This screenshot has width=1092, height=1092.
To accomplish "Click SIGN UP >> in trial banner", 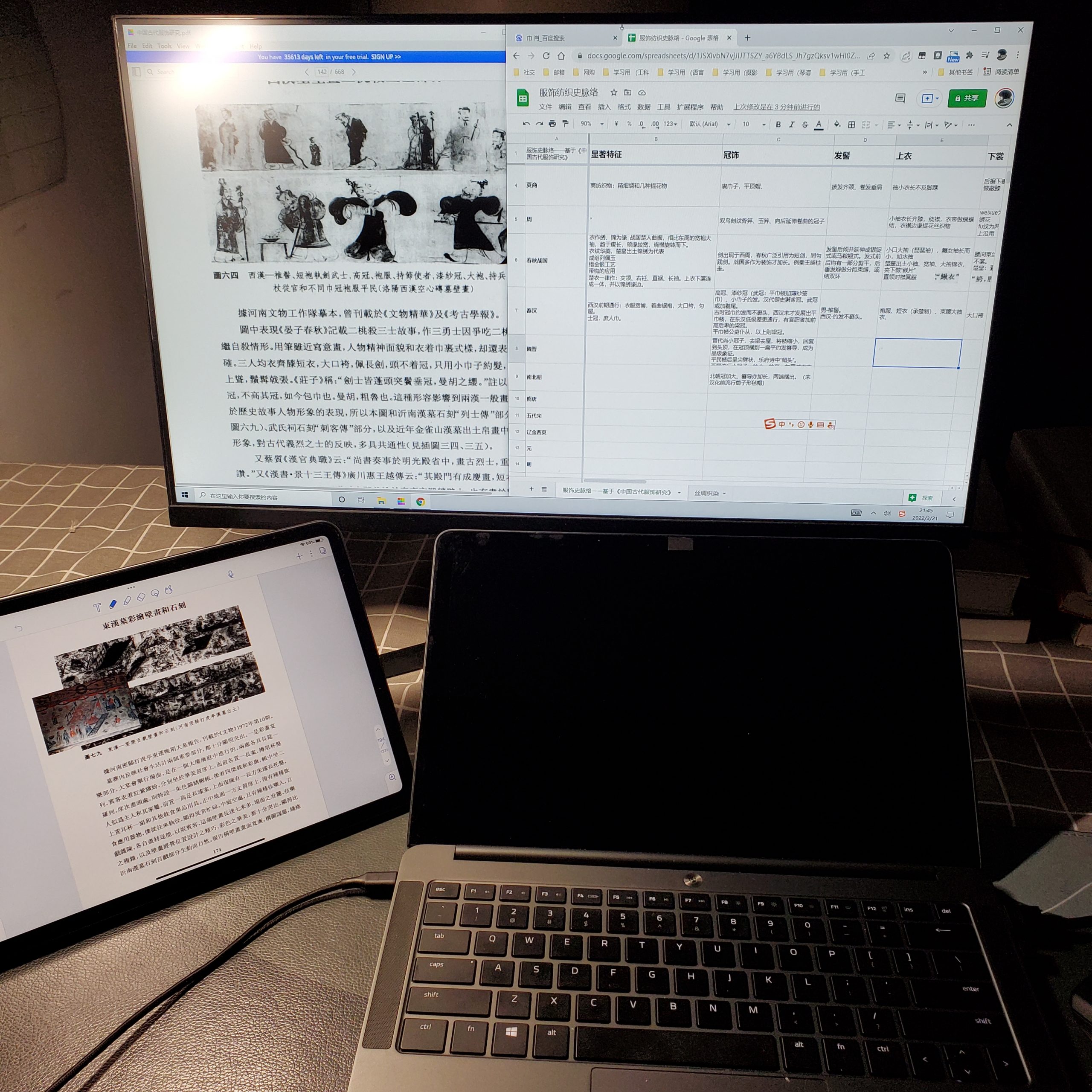I will [x=386, y=57].
